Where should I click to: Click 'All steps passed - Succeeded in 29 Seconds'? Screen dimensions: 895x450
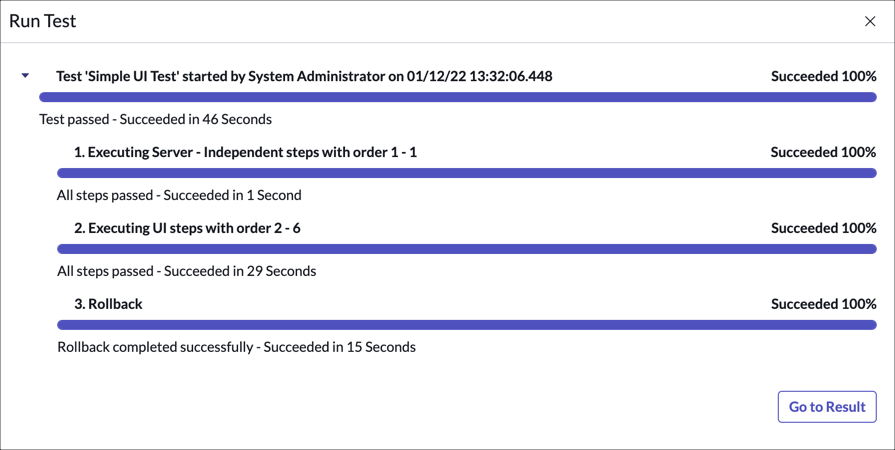pos(186,271)
